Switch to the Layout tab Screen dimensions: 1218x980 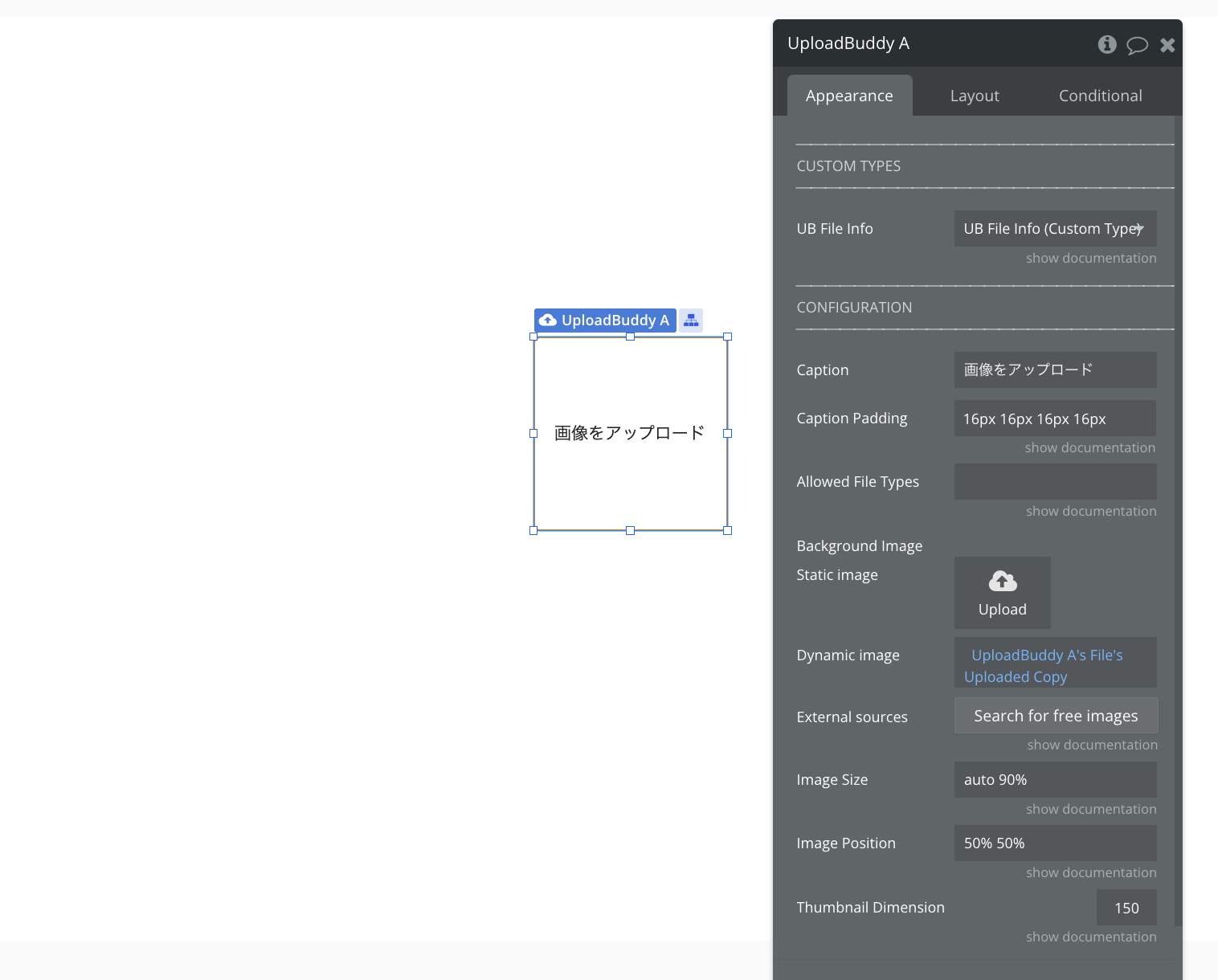[x=975, y=96]
